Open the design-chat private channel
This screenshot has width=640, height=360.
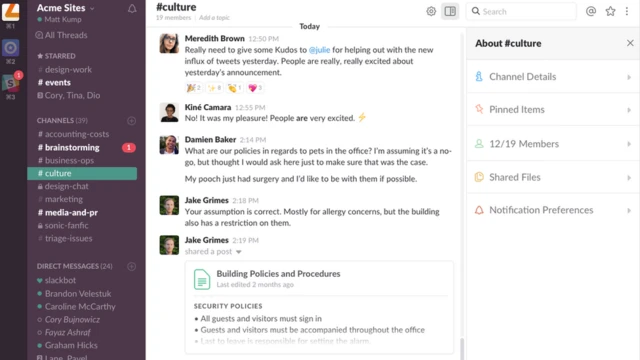pos(63,186)
